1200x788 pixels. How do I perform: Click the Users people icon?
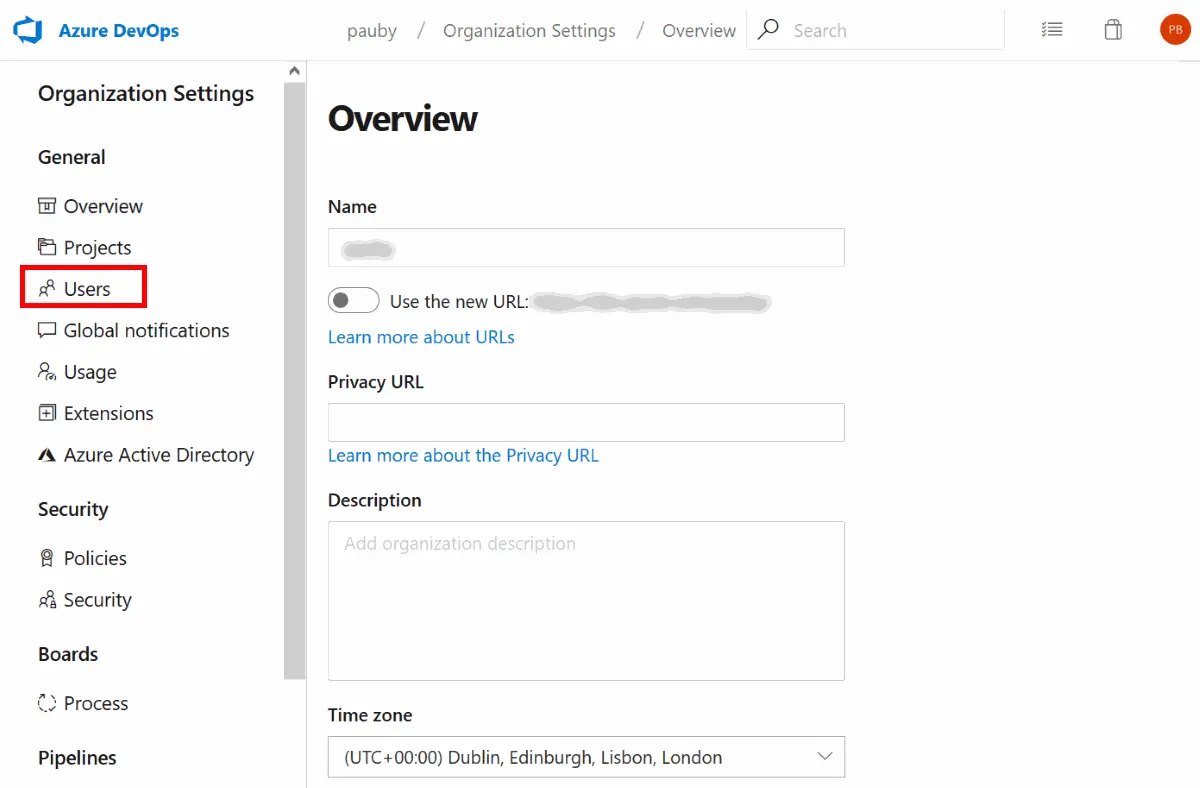tap(47, 289)
